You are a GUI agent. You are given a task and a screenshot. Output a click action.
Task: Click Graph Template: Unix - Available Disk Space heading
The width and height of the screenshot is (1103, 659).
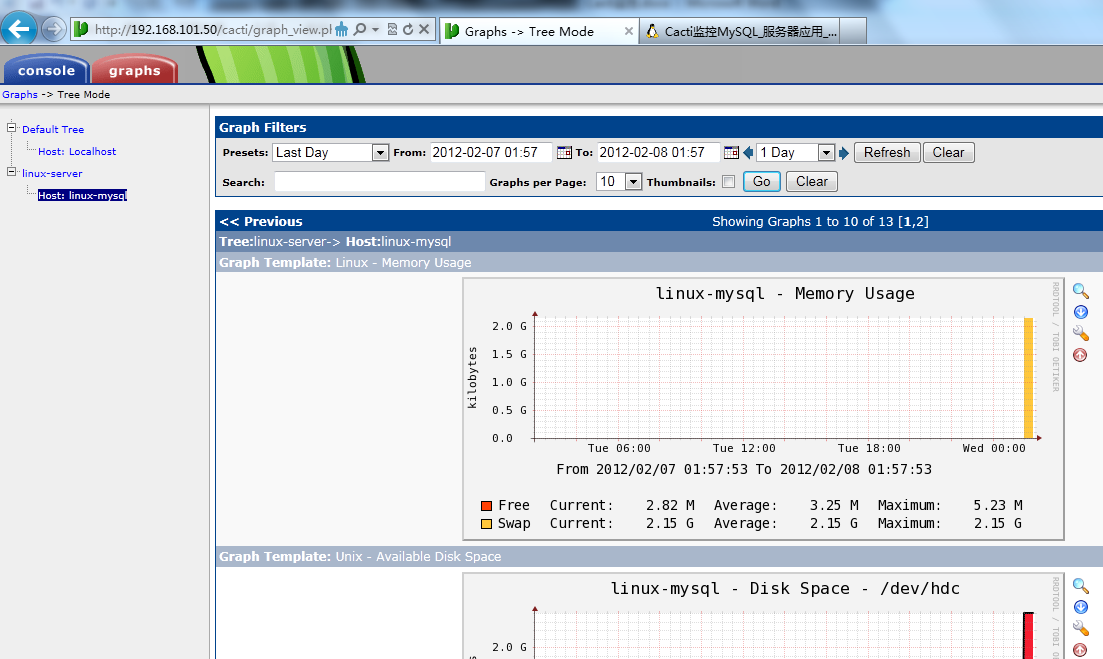click(x=359, y=556)
